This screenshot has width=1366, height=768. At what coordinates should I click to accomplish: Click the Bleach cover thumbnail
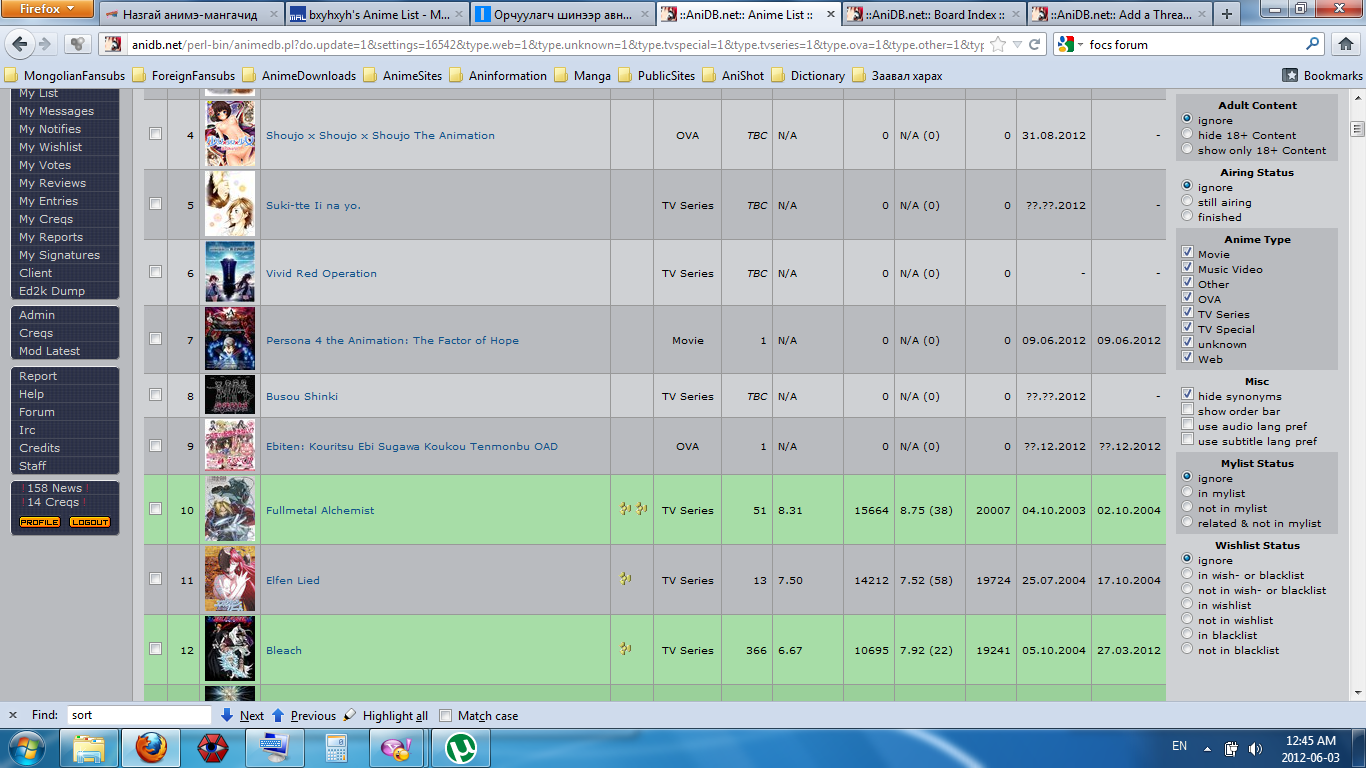(x=230, y=649)
